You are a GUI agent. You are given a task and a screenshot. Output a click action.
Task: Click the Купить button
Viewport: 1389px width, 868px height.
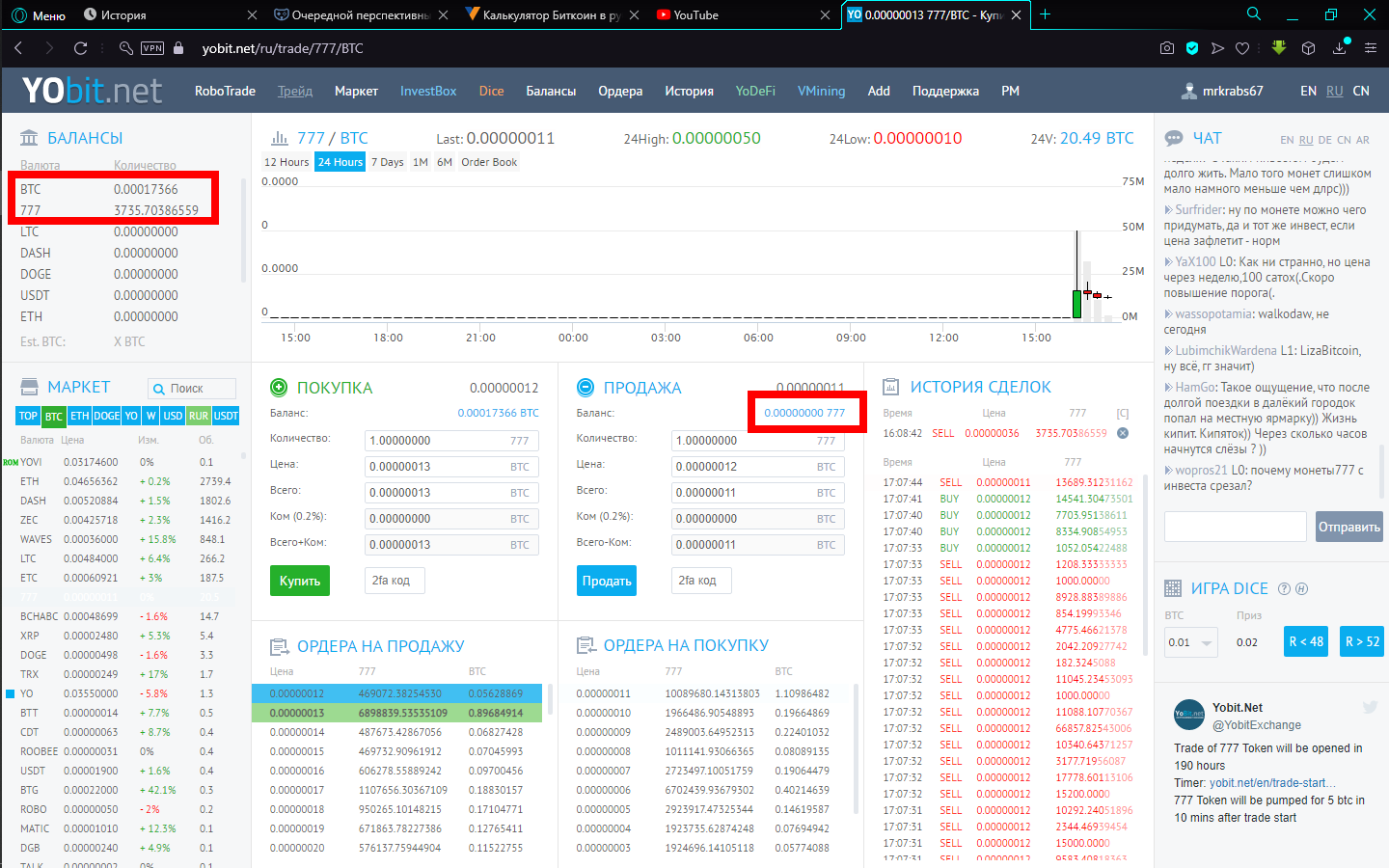coord(300,581)
